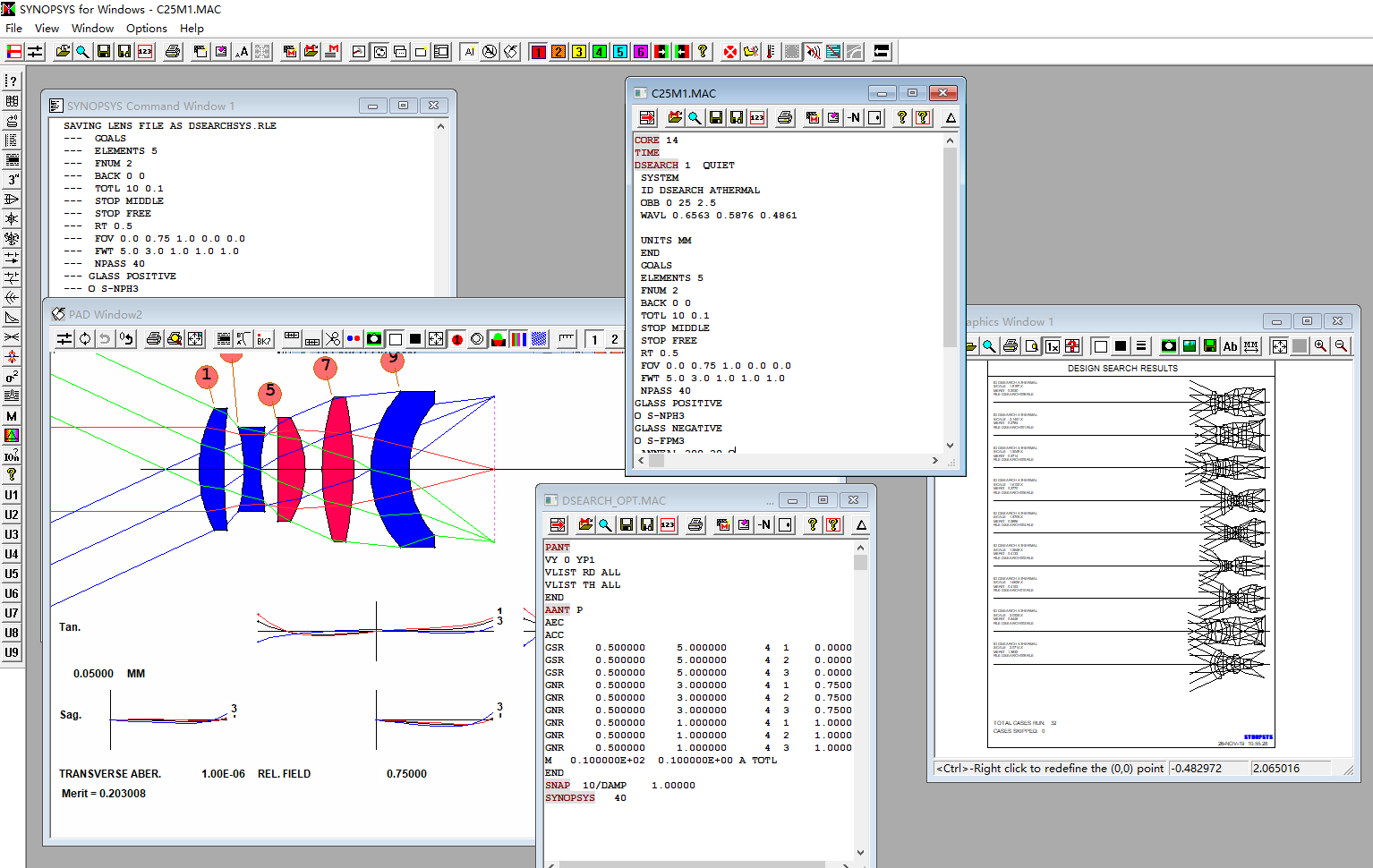Click the red number 1 button in main toolbar
Screen dimensions: 1373x868
538,52
